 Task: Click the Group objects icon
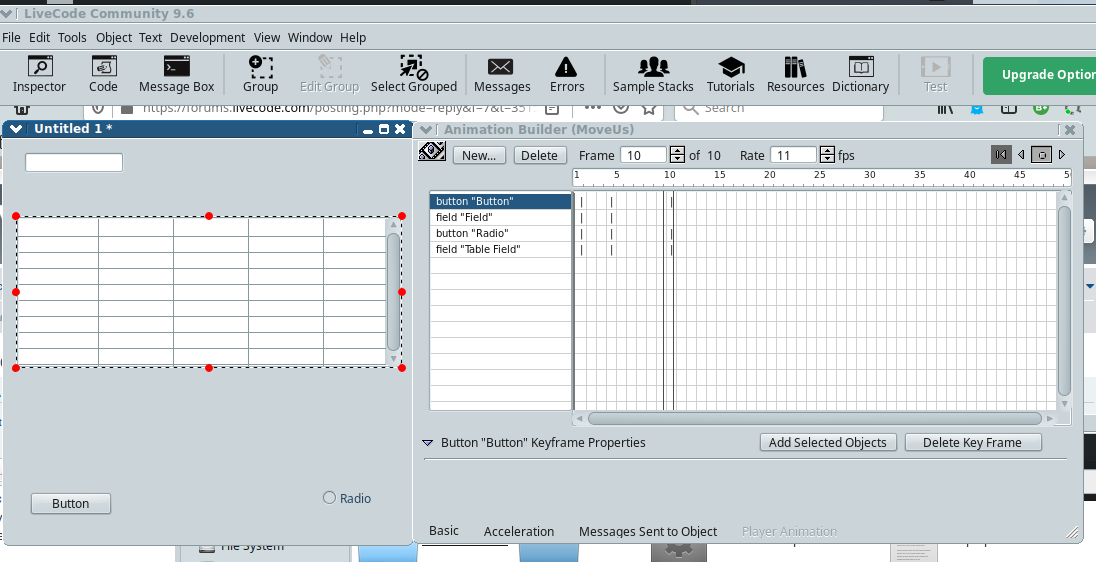[x=260, y=75]
